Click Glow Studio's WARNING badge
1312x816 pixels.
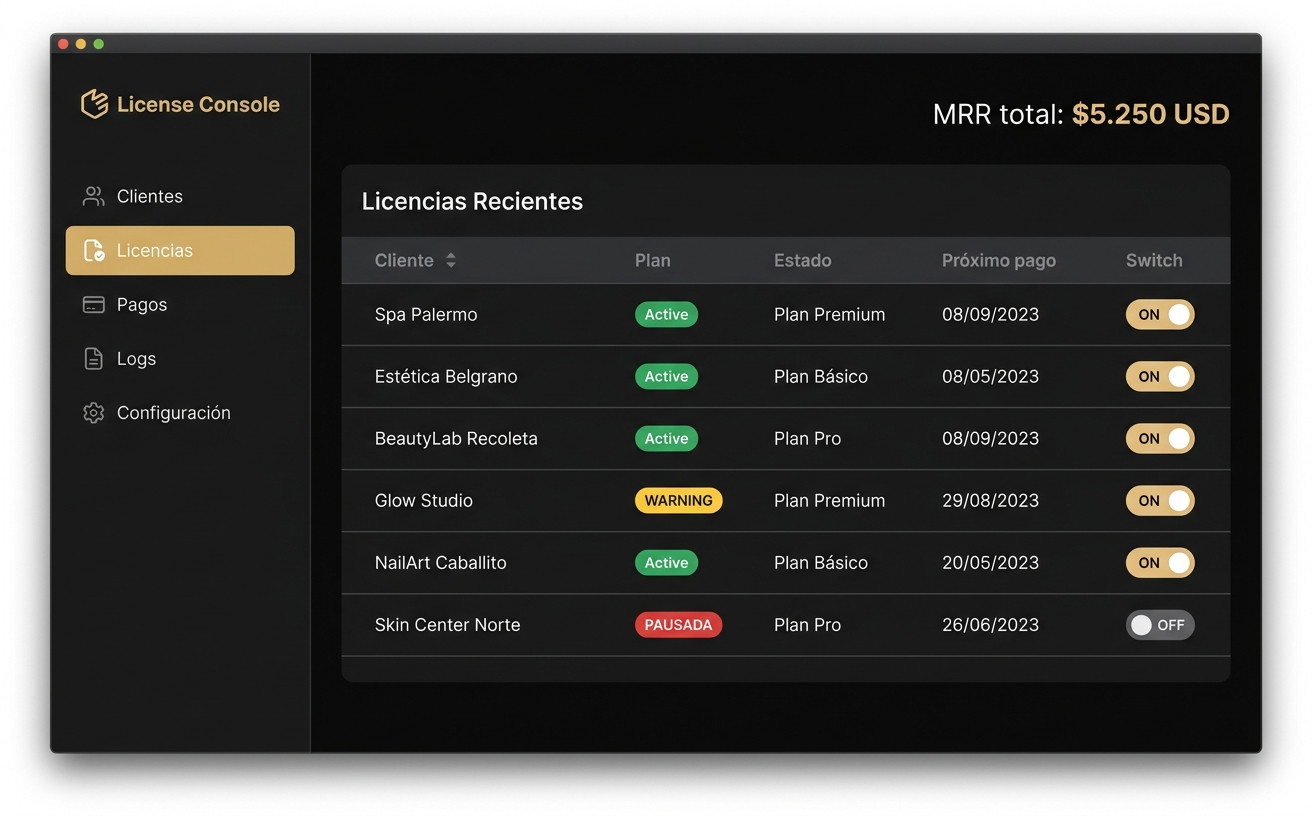pos(678,500)
